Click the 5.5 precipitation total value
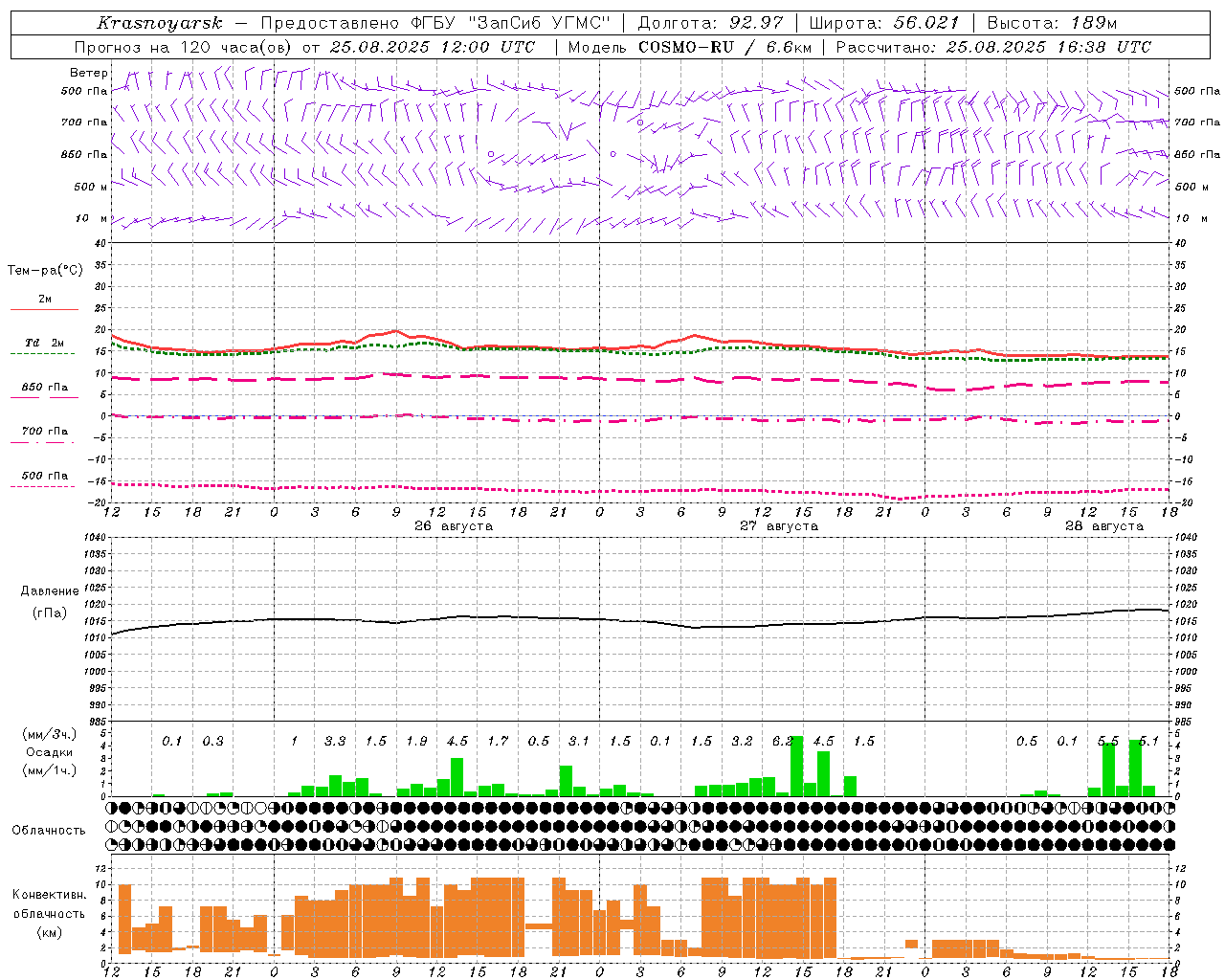This screenshot has width=1225, height=980. pos(1108,741)
